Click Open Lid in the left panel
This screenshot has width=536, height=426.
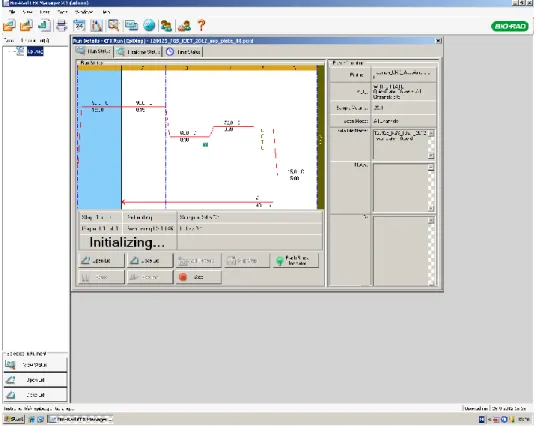(35, 380)
